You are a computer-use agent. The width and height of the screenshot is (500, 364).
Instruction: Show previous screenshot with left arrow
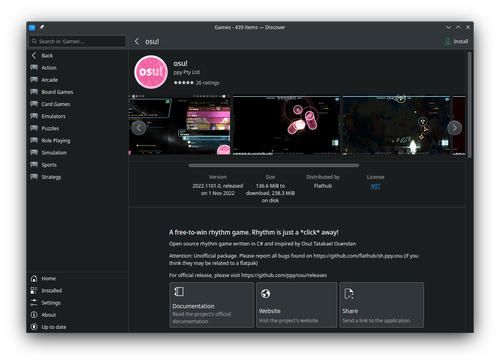click(139, 128)
